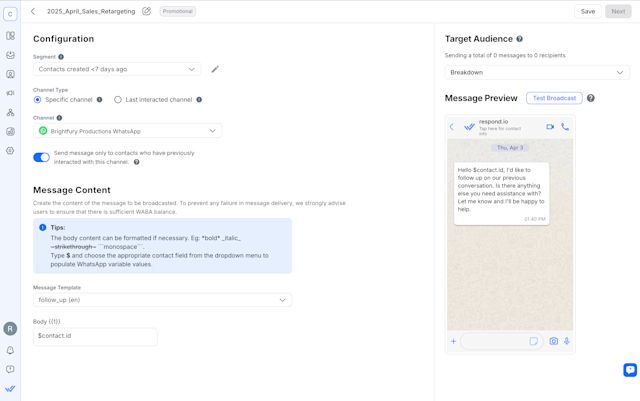Go back using the arrow beside broadcast name
This screenshot has height=401, width=640.
[x=33, y=11]
